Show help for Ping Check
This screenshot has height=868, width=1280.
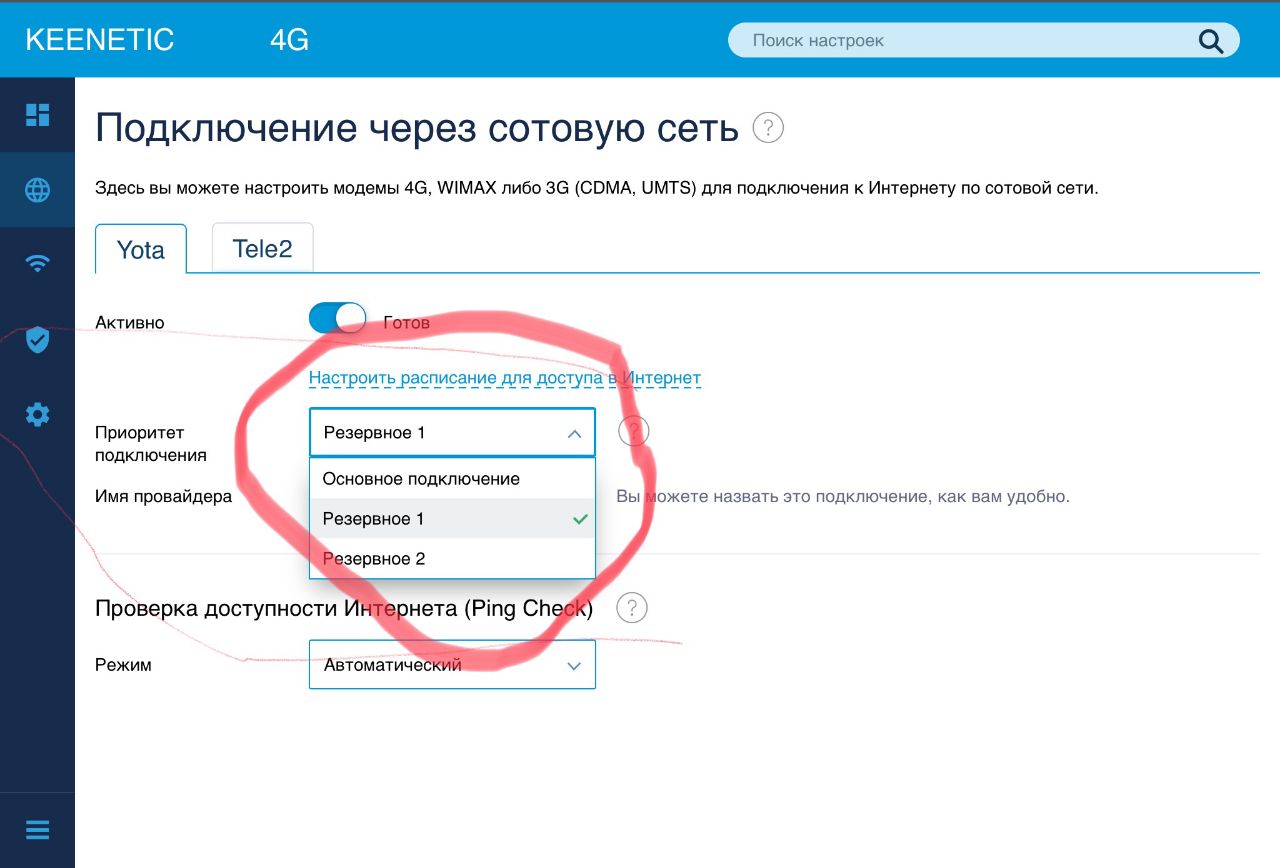coord(632,607)
